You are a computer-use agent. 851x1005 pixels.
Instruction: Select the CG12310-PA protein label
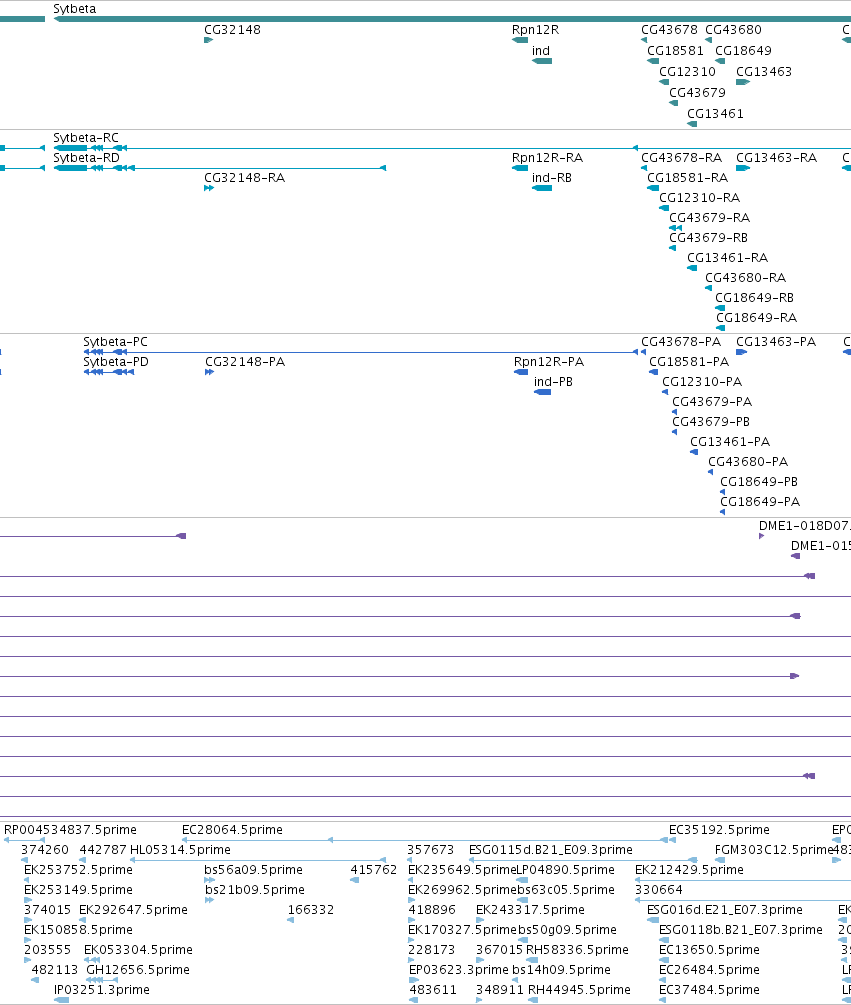click(702, 381)
